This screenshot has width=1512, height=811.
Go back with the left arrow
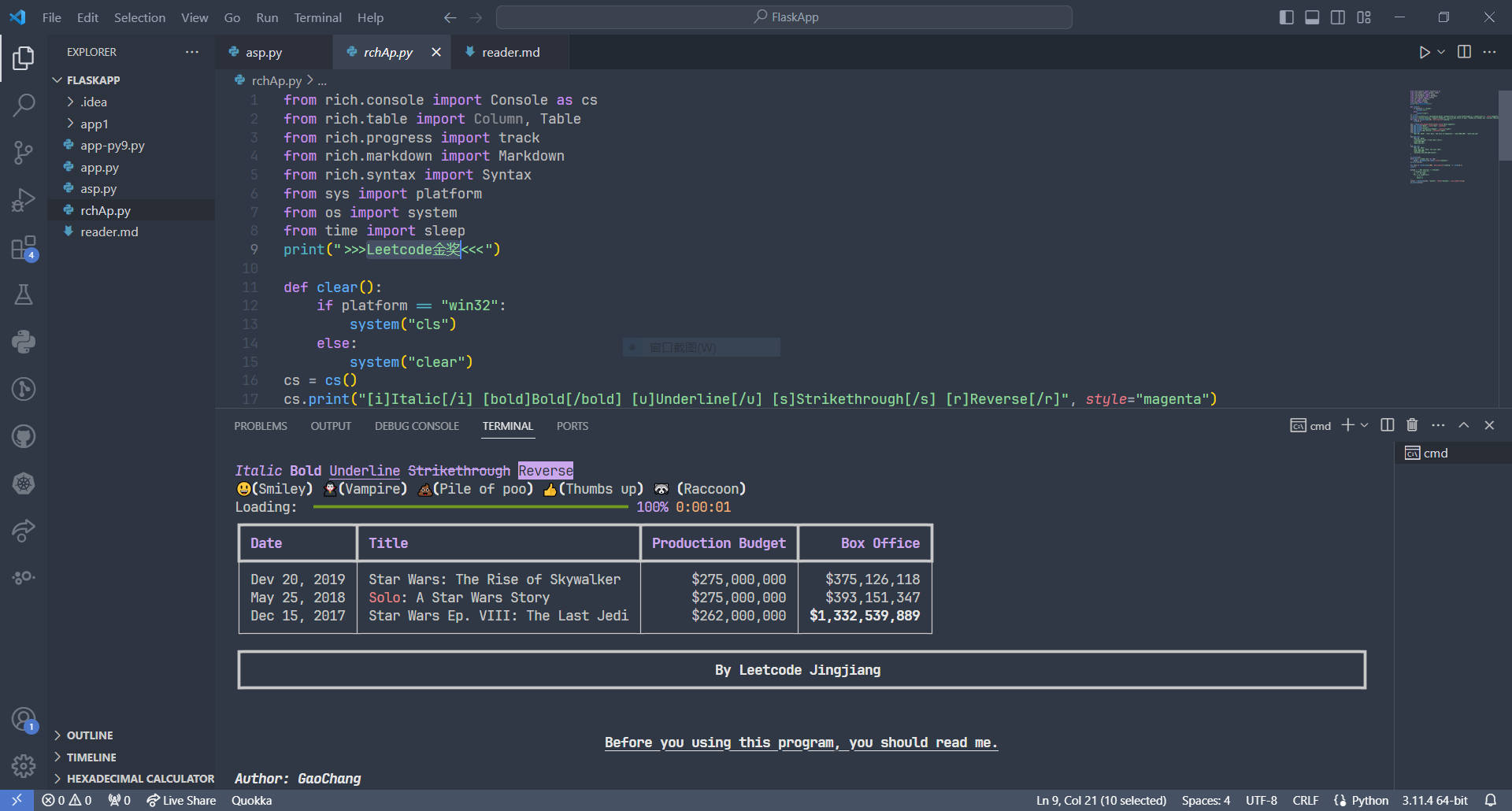tap(450, 17)
